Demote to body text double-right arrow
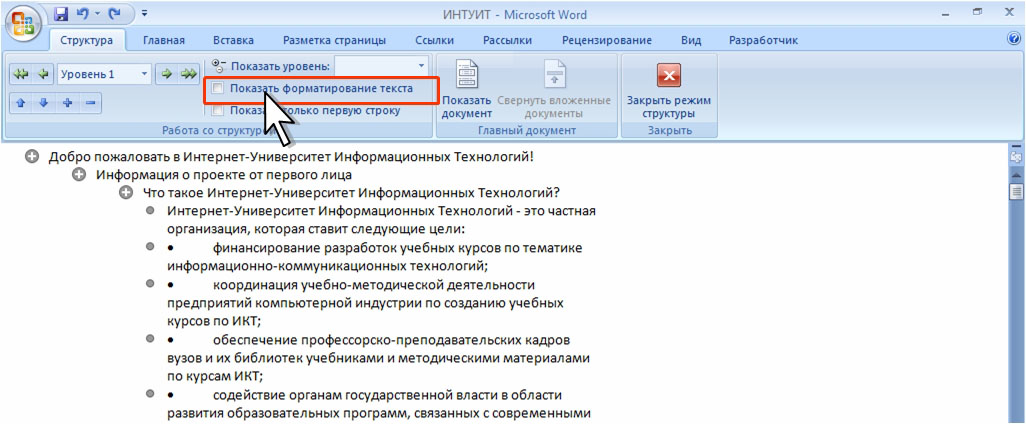Screen dimensions: 1026x424 coord(188,75)
